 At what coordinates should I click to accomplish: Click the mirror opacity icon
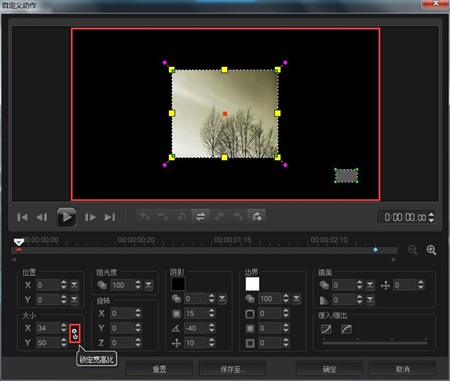click(324, 285)
